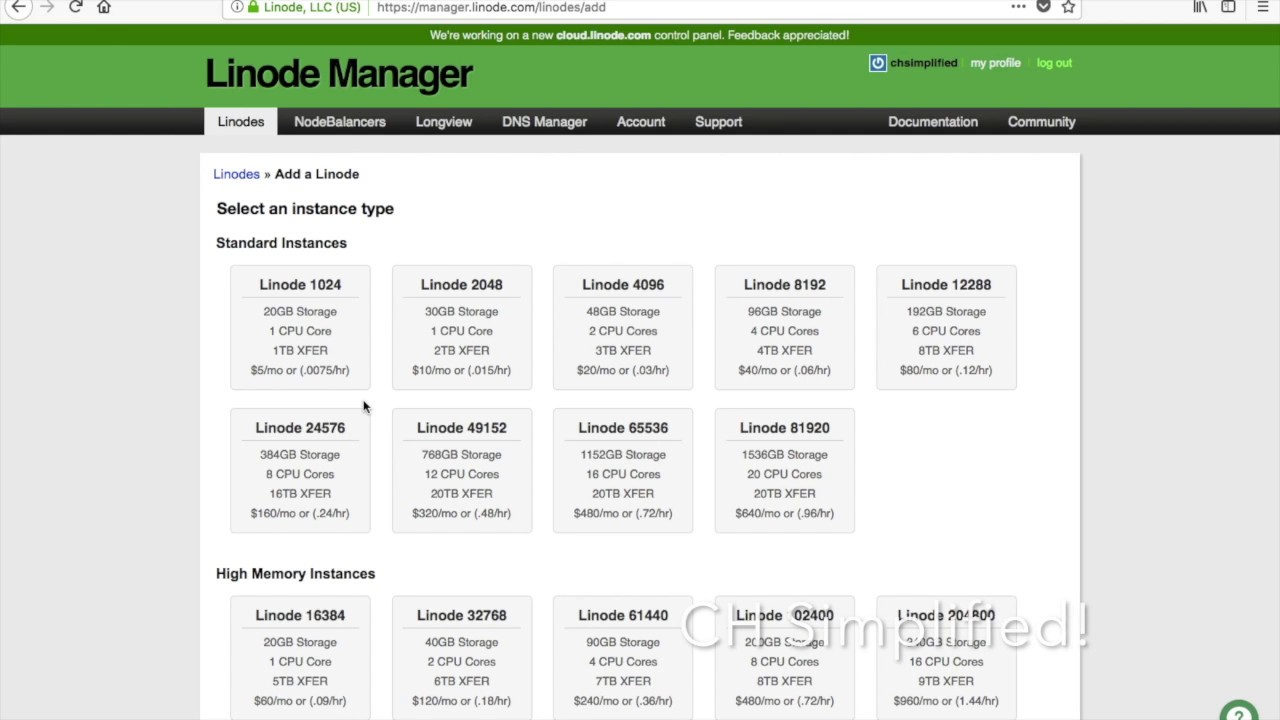Click the Standard Instances heading
The image size is (1280, 720).
[281, 243]
